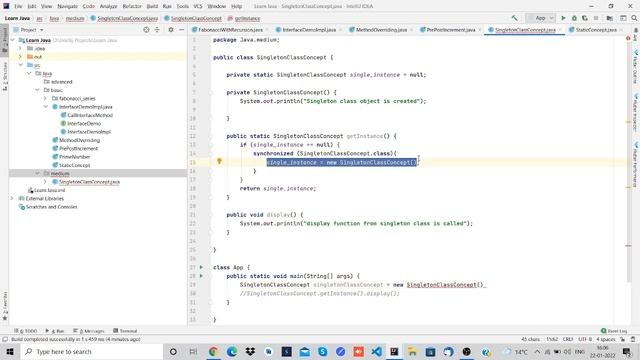Click the red error indicator atop editor
Screen dimensions: 640x360
pyautogui.click(x=628, y=38)
